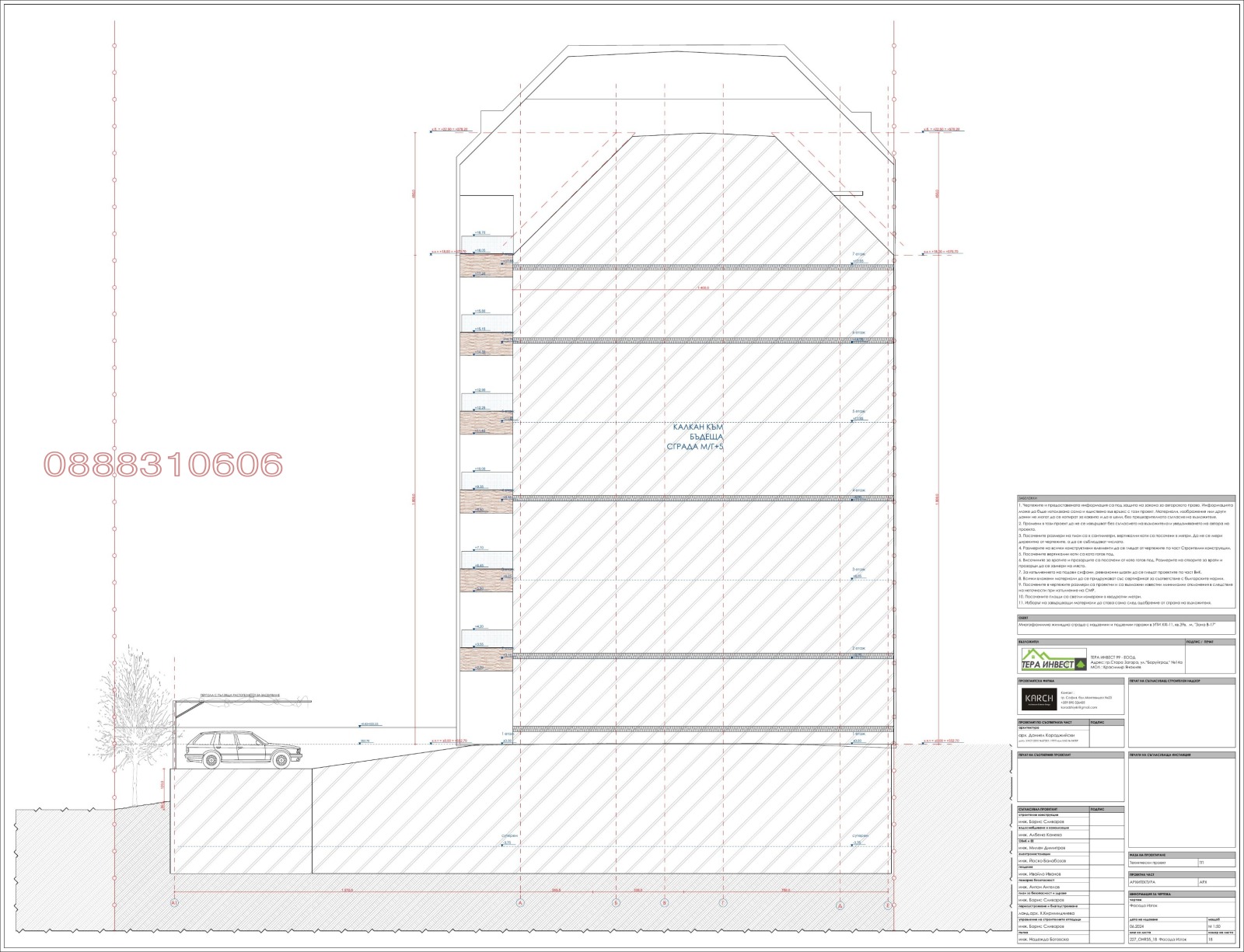Click the АРХИТЕКТУРА project part cell
1244x952 pixels.
(x=1162, y=882)
